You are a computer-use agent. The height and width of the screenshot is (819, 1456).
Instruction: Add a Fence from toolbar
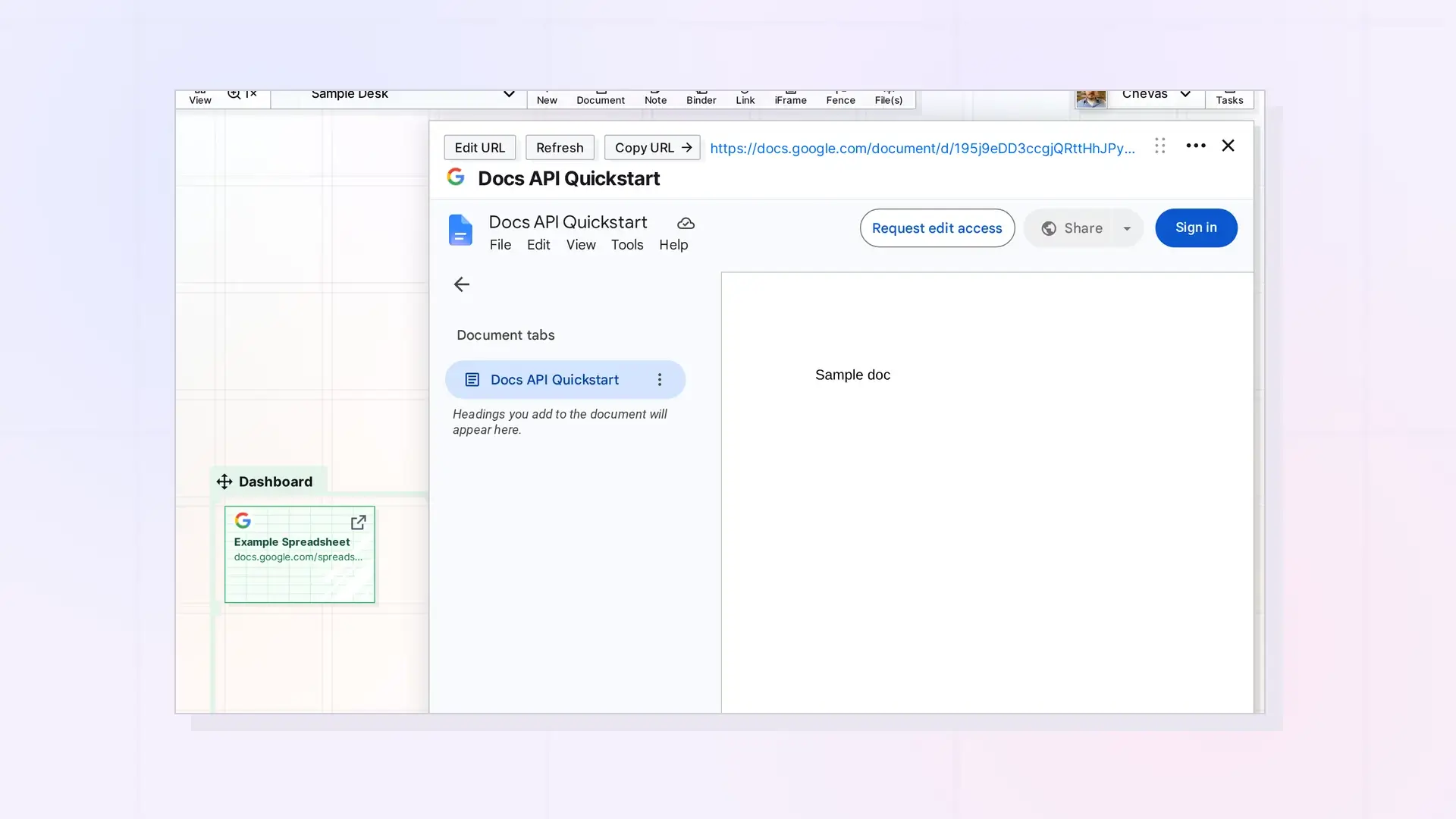tap(840, 99)
